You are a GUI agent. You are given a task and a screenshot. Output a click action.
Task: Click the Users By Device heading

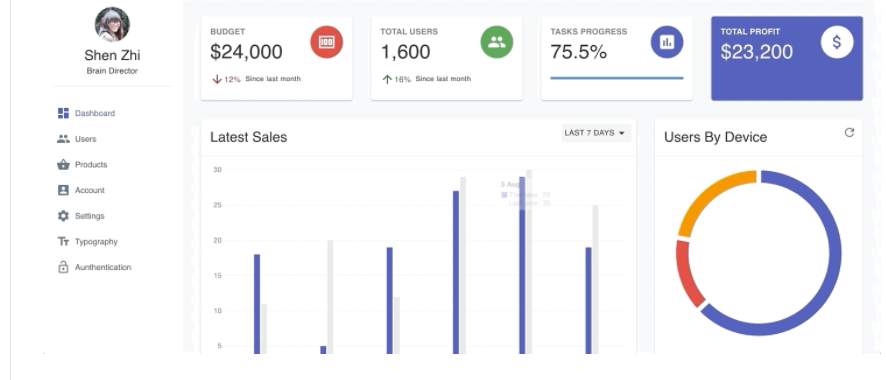click(x=715, y=137)
